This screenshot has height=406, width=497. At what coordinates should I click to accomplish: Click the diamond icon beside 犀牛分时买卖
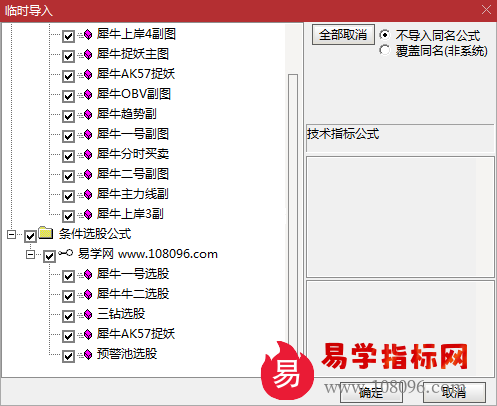coord(88,154)
